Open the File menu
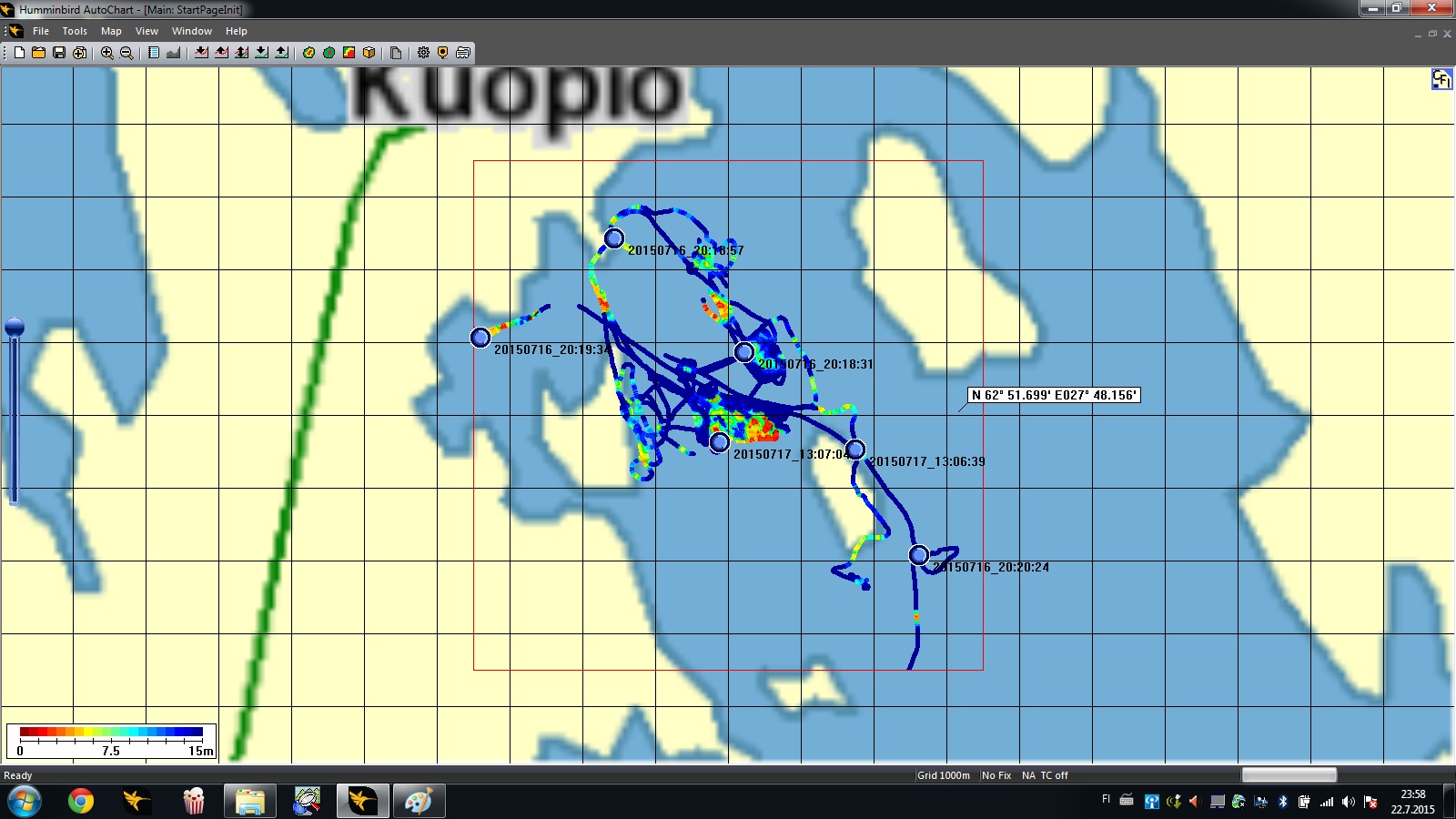Viewport: 1456px width, 819px height. [x=41, y=31]
